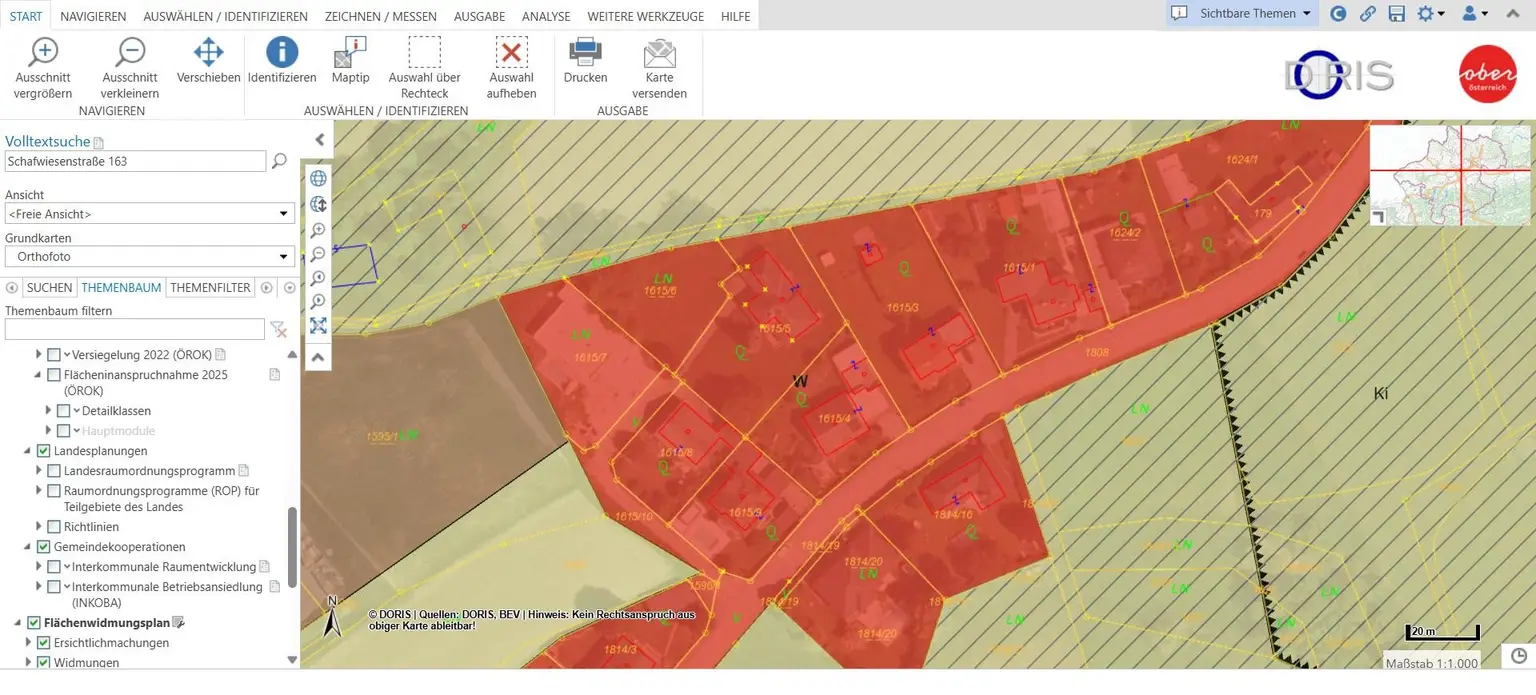Image resolution: width=1536 pixels, height=695 pixels.
Task: Click the Auswahl aufheben icon
Action: pyautogui.click(x=511, y=53)
